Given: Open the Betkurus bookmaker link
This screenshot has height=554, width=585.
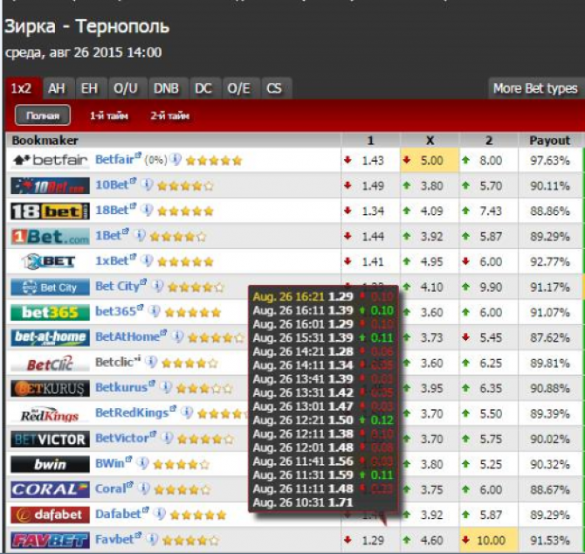Looking at the screenshot, I should [x=125, y=388].
